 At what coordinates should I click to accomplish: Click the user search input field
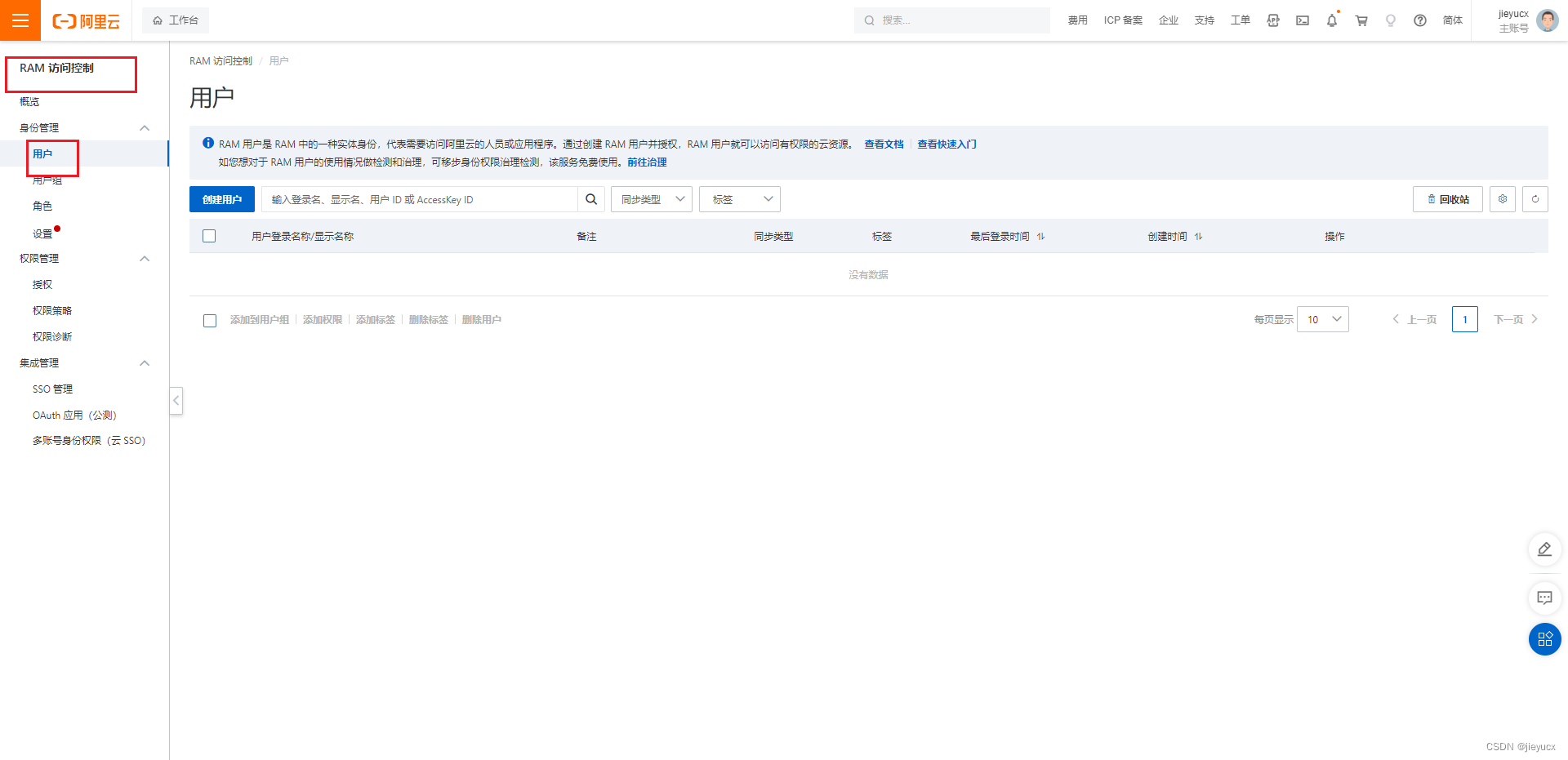pyautogui.click(x=420, y=199)
